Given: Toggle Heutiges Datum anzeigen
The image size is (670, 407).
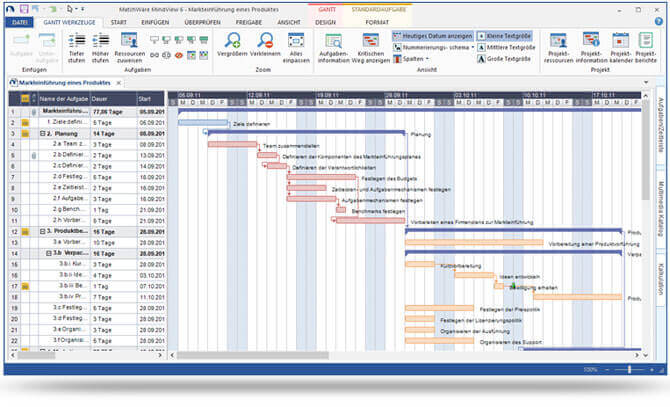Looking at the screenshot, I should pos(432,36).
